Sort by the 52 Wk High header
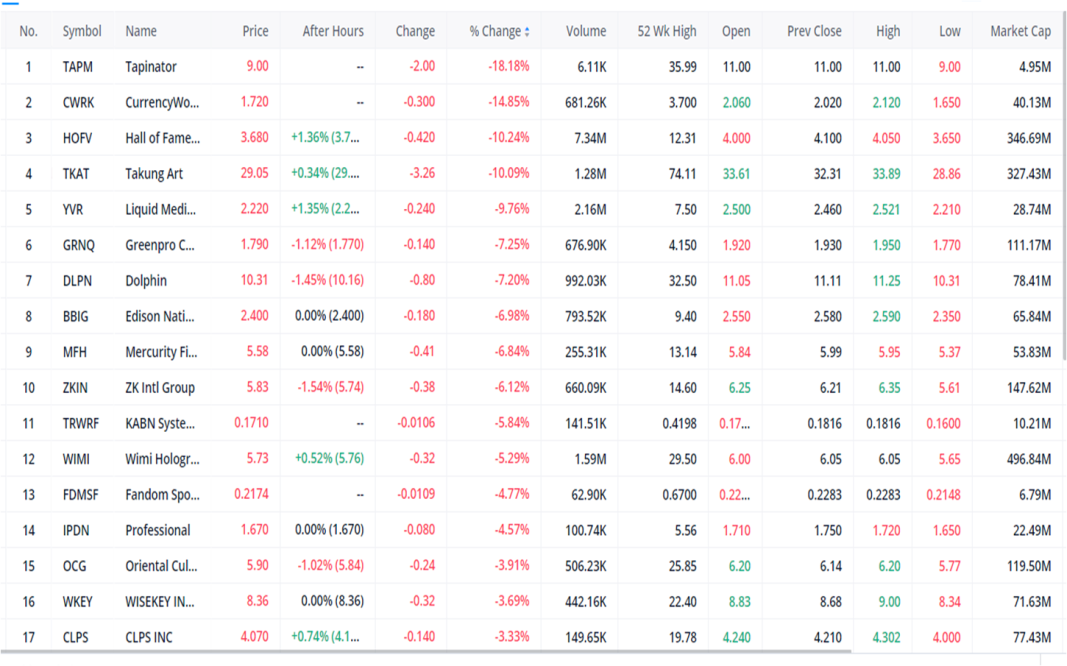The height and width of the screenshot is (666, 1067). pyautogui.click(x=666, y=31)
